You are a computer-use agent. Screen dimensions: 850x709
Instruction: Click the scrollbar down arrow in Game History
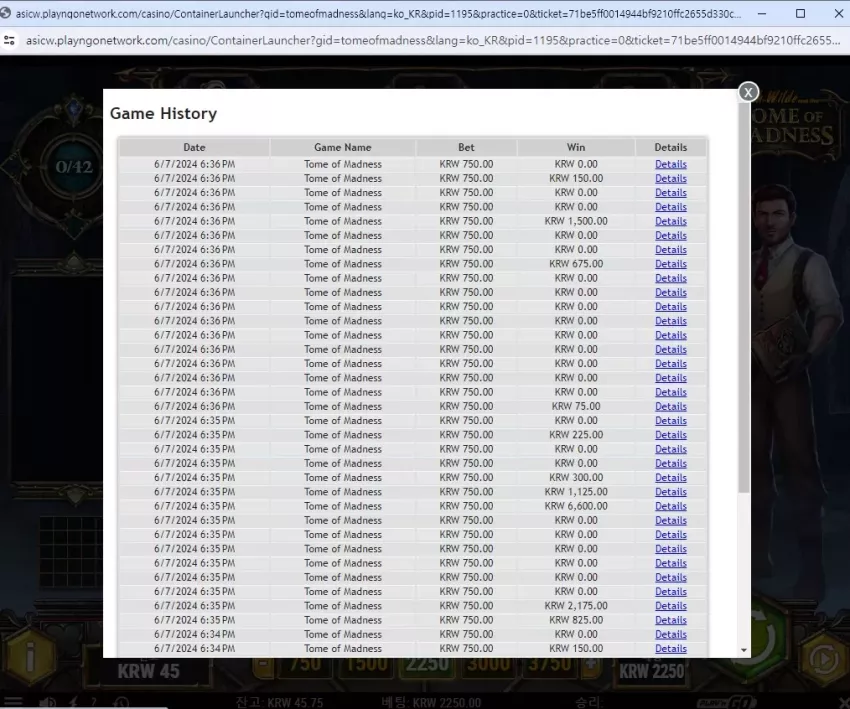tap(744, 650)
